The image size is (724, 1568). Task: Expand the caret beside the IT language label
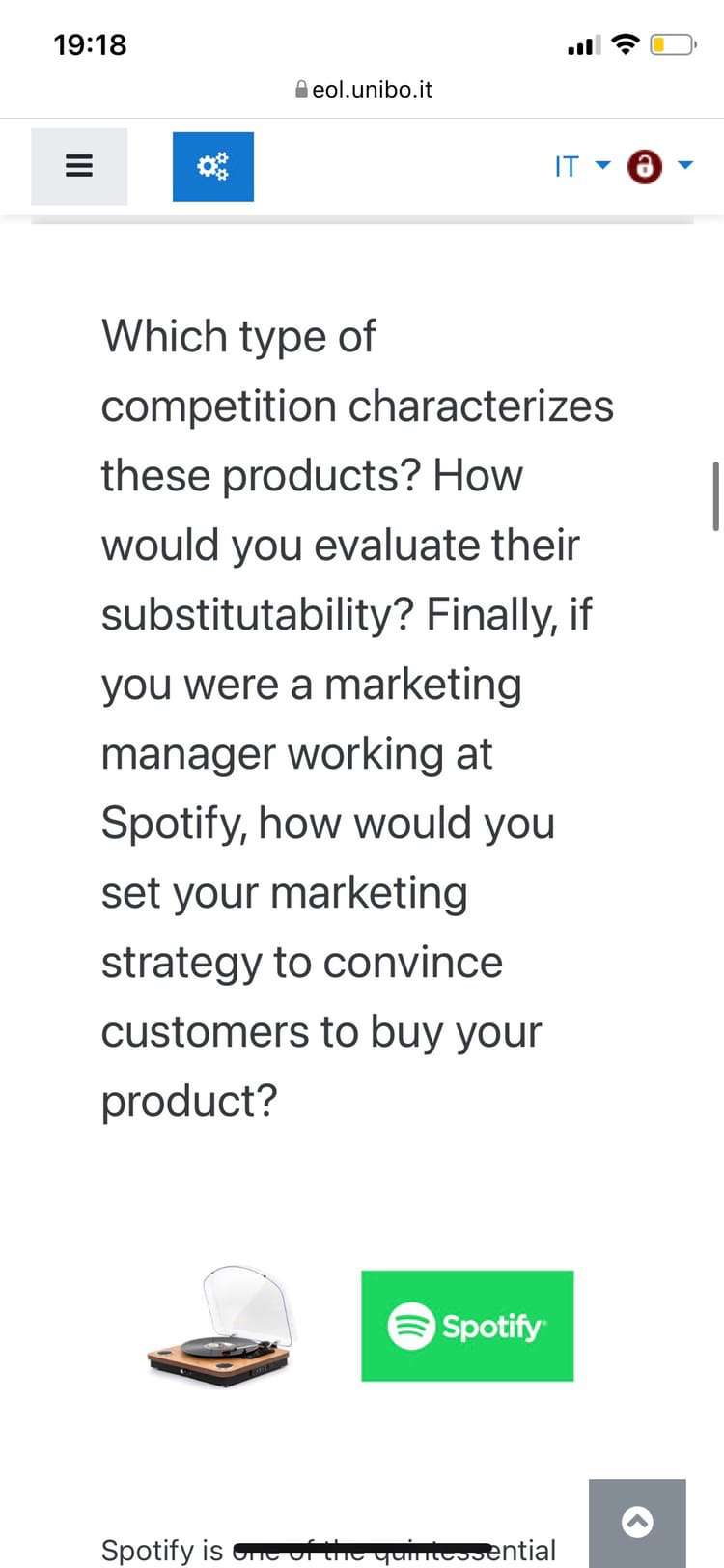click(x=602, y=165)
